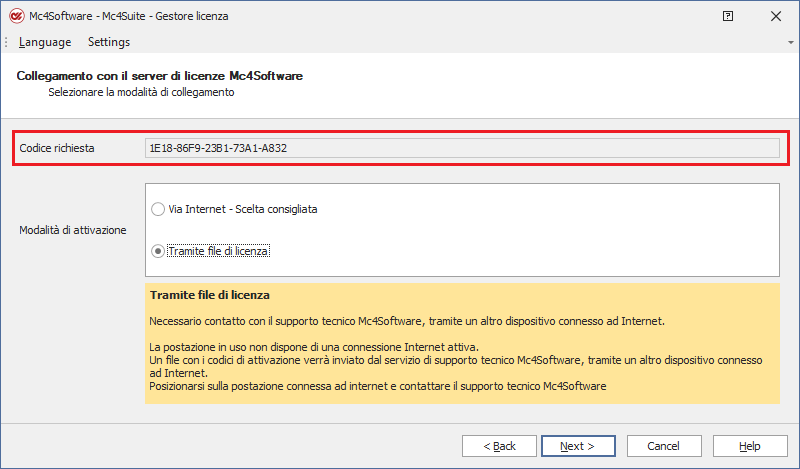Open the Help button at bottom right
Viewport: 800px width, 469px height.
[749, 446]
